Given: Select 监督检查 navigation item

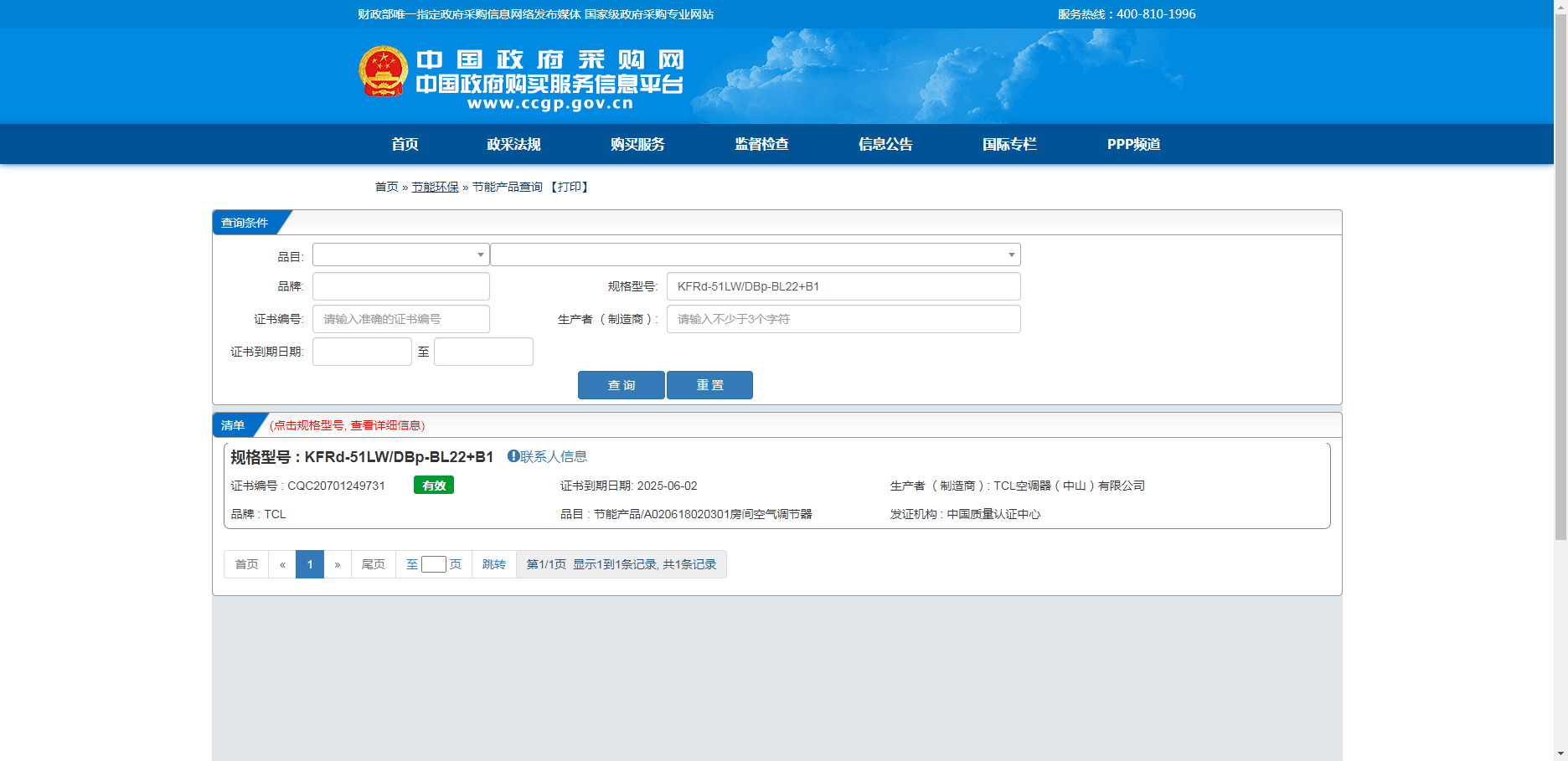Looking at the screenshot, I should tap(761, 144).
